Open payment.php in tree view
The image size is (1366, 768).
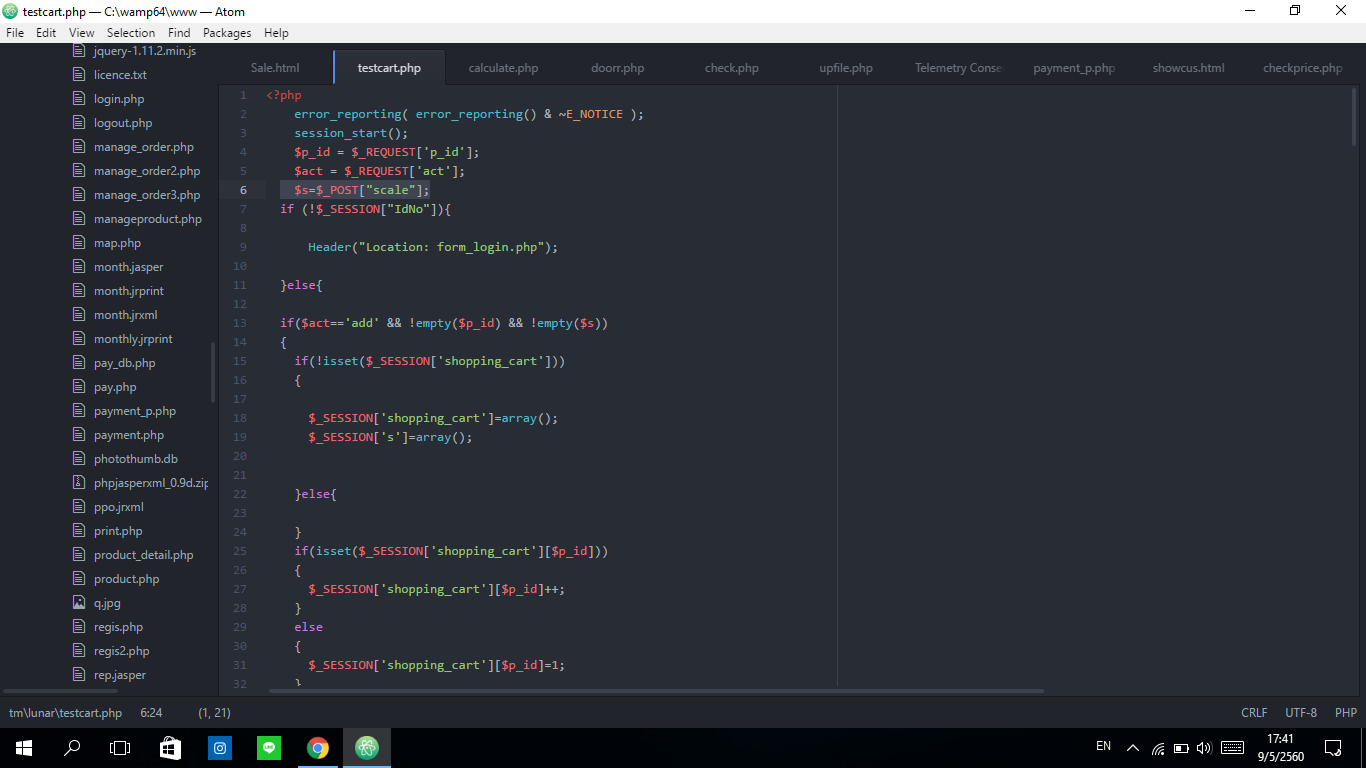point(129,435)
